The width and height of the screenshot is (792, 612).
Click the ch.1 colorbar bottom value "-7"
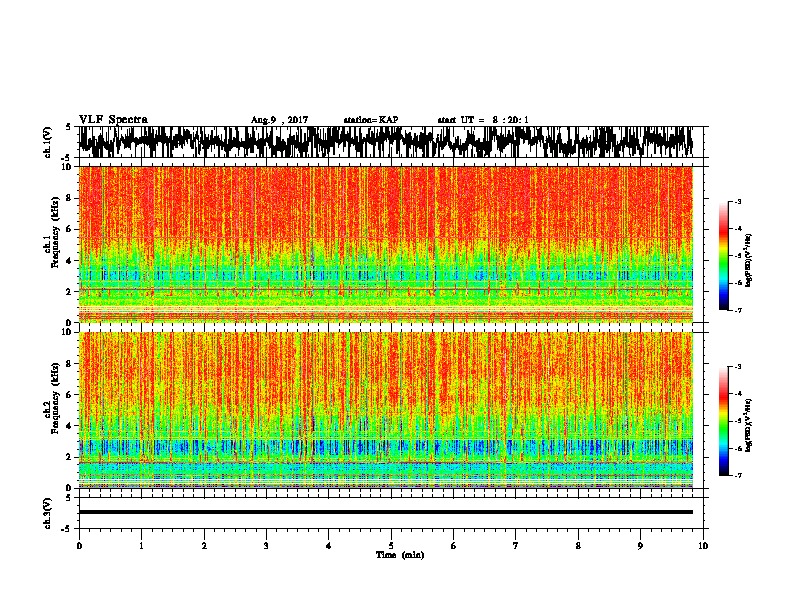coord(738,310)
